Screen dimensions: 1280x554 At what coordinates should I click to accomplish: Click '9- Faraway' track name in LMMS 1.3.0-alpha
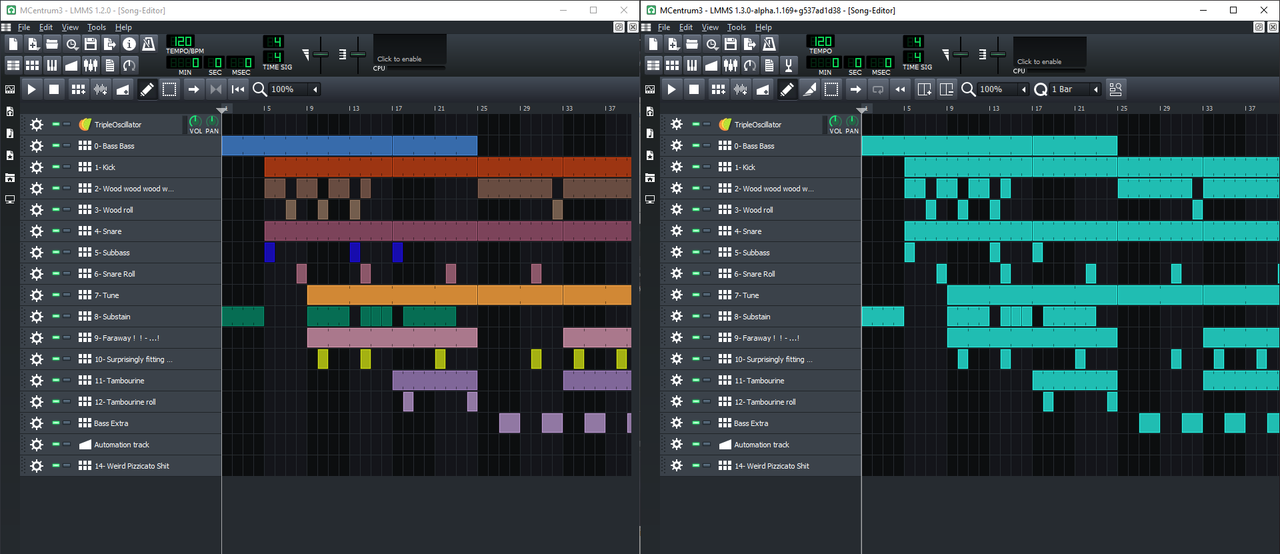tap(767, 338)
